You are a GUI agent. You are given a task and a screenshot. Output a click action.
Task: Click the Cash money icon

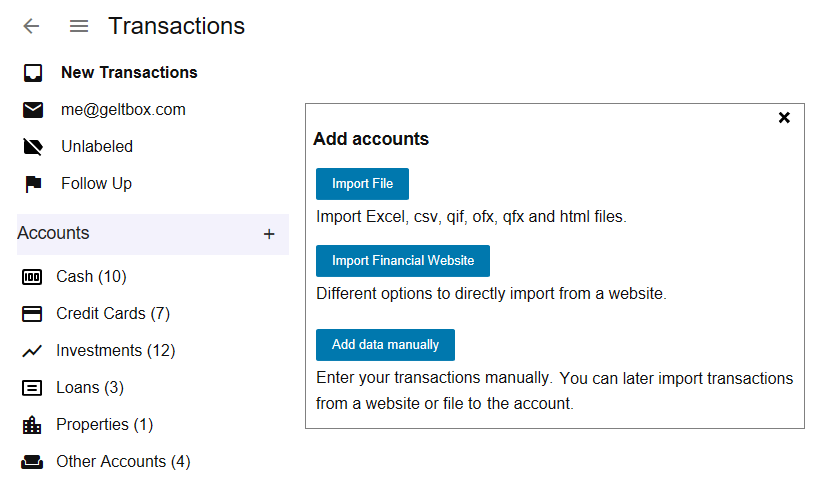32,277
